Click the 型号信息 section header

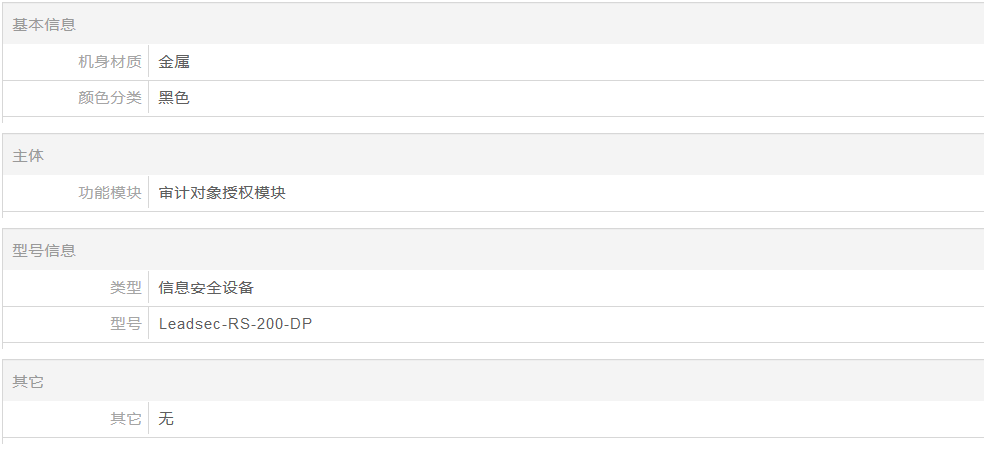click(44, 251)
